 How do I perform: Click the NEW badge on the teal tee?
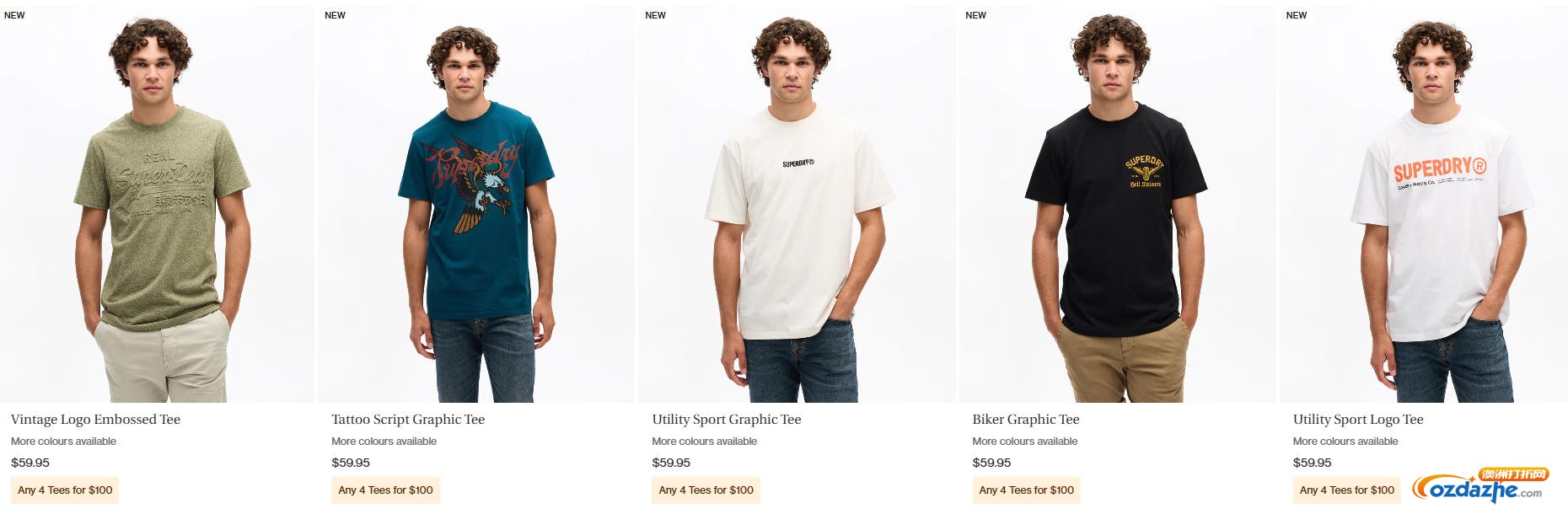point(335,15)
